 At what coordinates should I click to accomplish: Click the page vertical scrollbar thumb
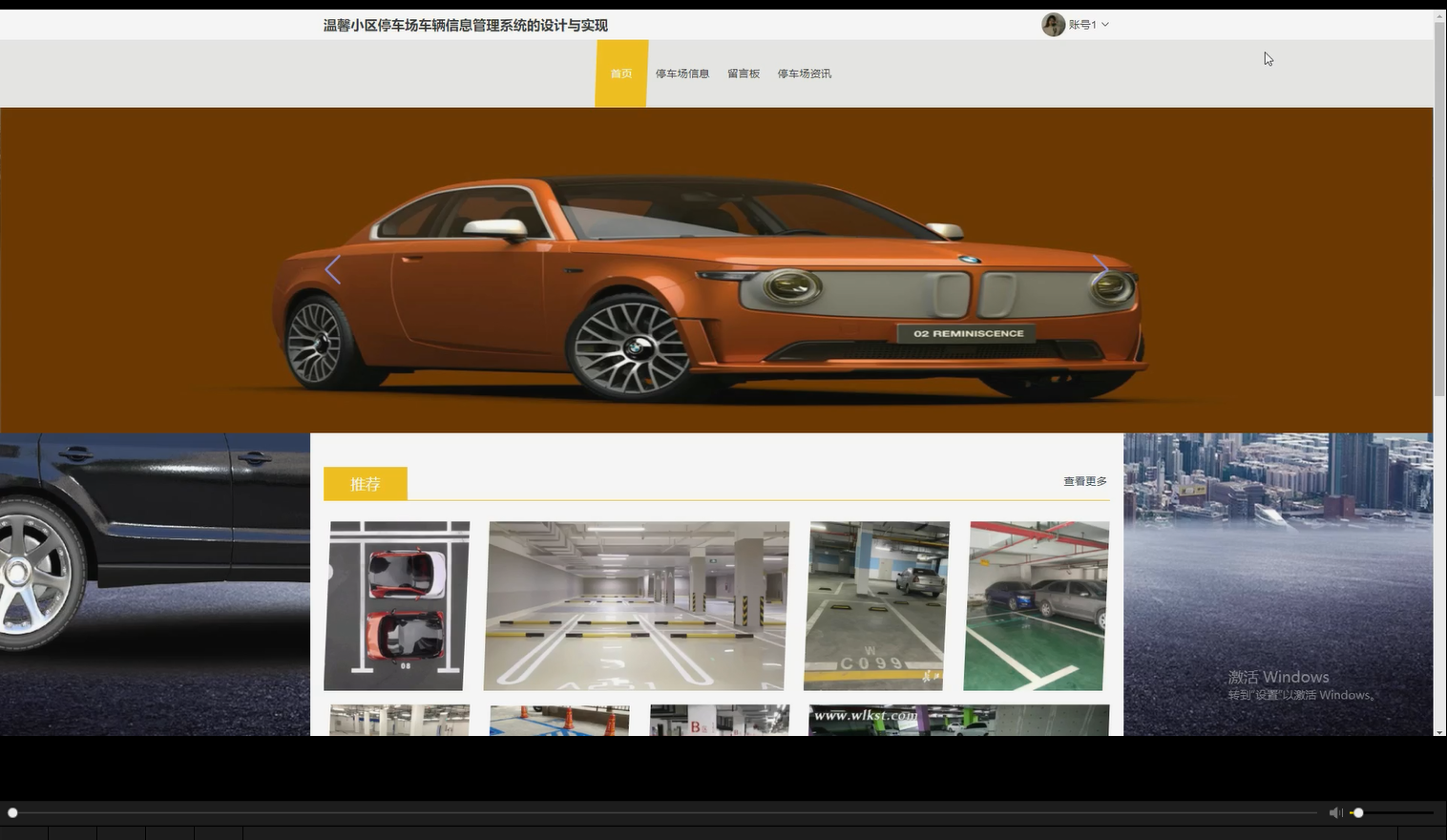pos(1439,210)
